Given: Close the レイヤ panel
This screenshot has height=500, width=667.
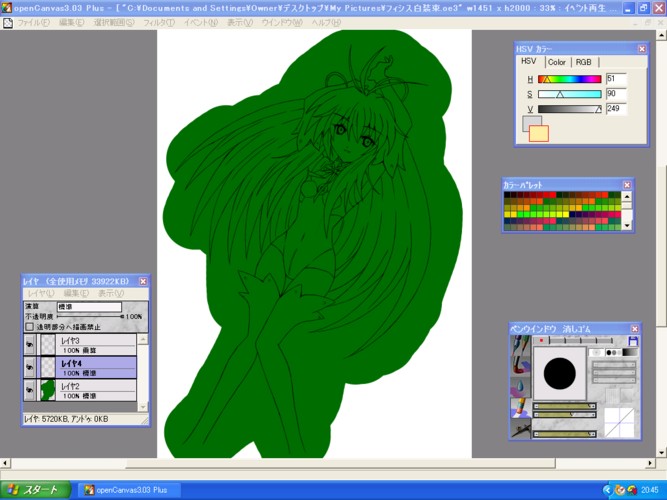Looking at the screenshot, I should [143, 281].
